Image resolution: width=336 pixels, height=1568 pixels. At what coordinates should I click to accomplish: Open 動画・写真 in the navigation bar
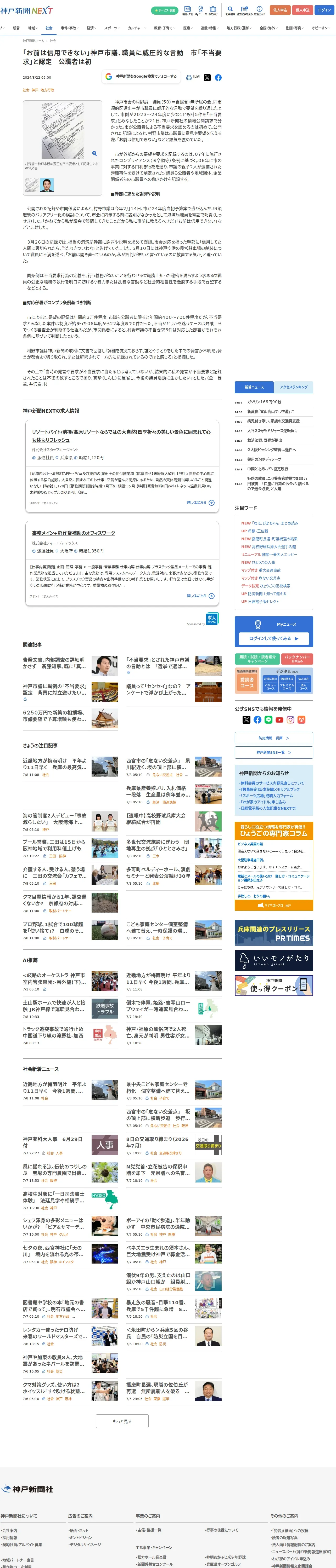coord(295,28)
